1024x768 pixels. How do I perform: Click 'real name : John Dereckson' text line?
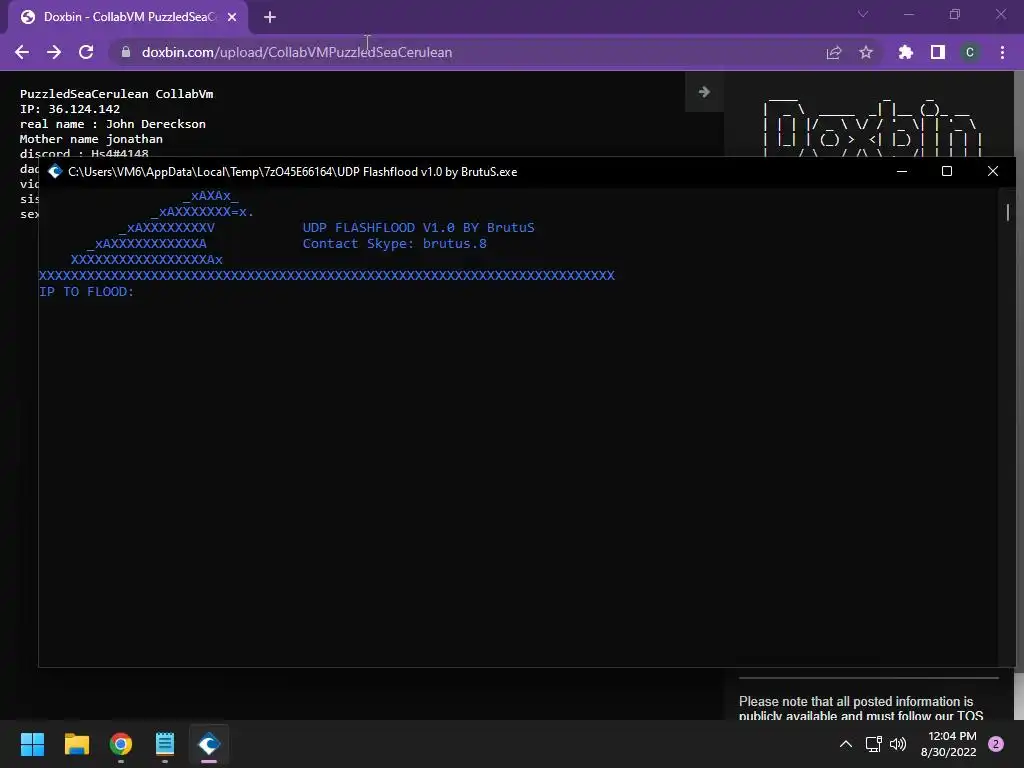pyautogui.click(x=112, y=124)
